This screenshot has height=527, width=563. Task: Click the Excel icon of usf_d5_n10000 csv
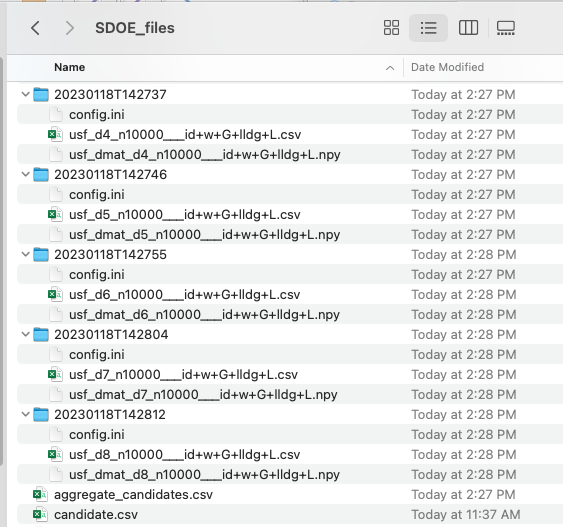[x=55, y=214]
